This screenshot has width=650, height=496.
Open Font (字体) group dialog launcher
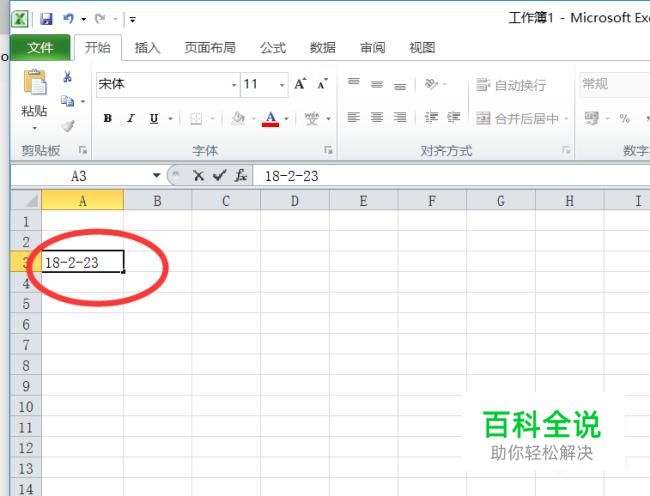point(328,150)
